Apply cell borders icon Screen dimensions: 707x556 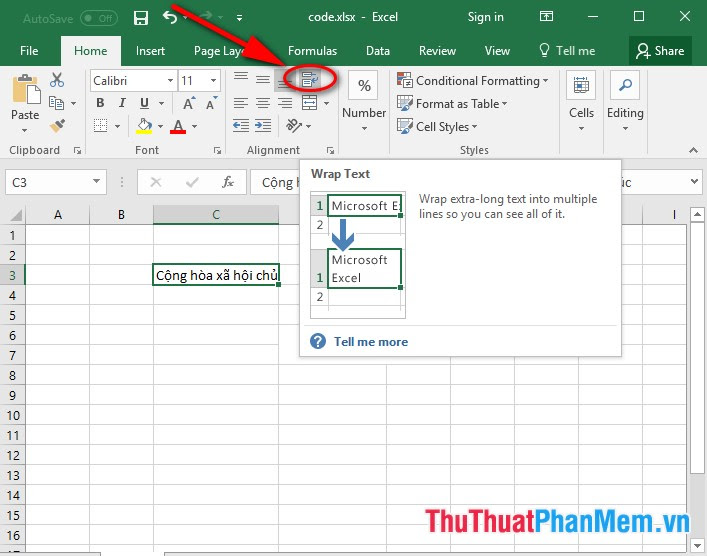coord(101,126)
